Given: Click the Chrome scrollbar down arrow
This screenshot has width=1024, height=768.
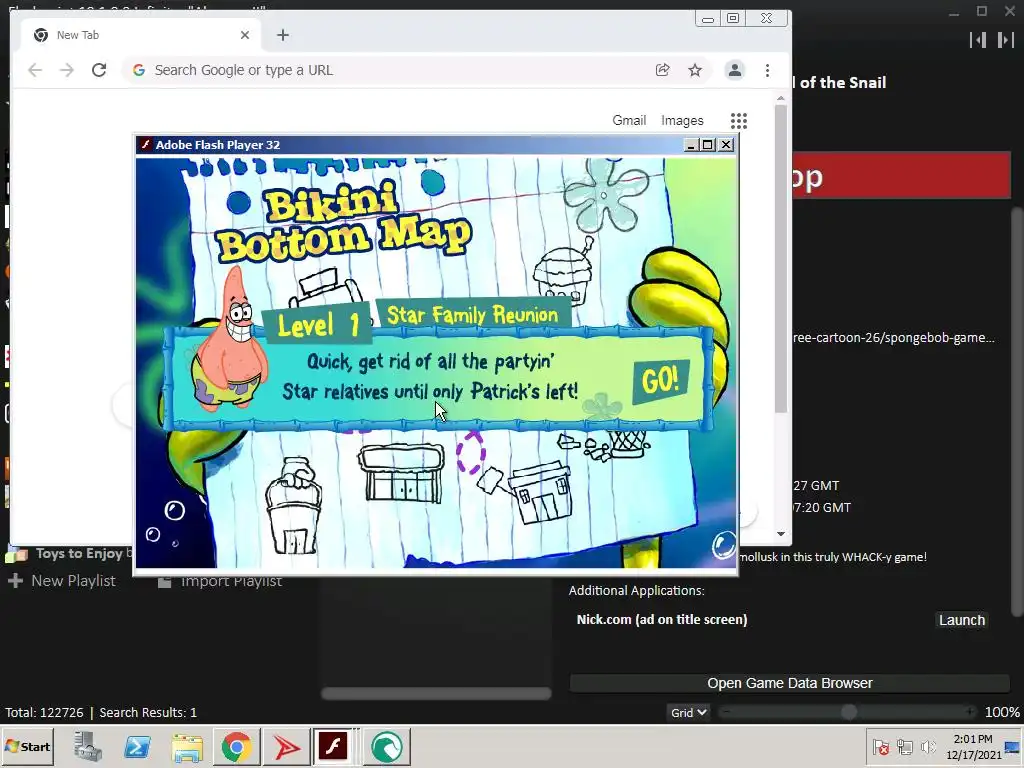Looking at the screenshot, I should [780, 534].
